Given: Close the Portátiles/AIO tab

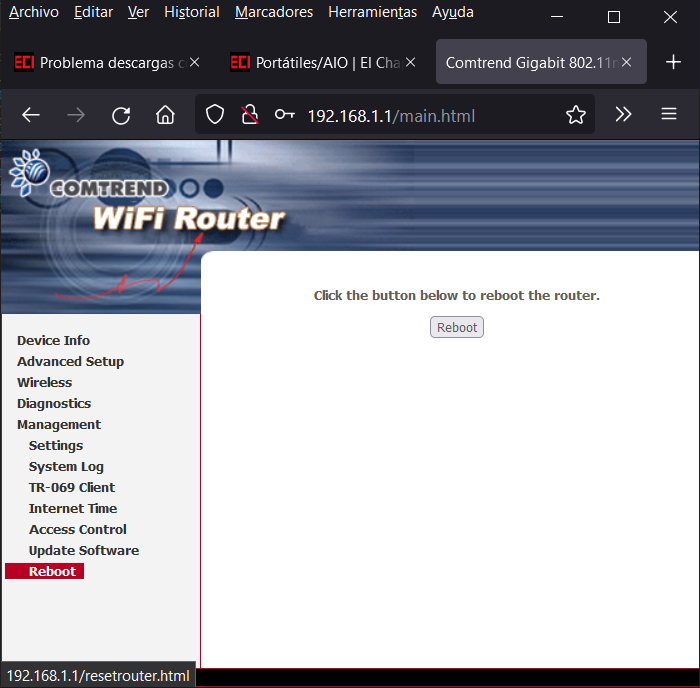Looking at the screenshot, I should 411,62.
